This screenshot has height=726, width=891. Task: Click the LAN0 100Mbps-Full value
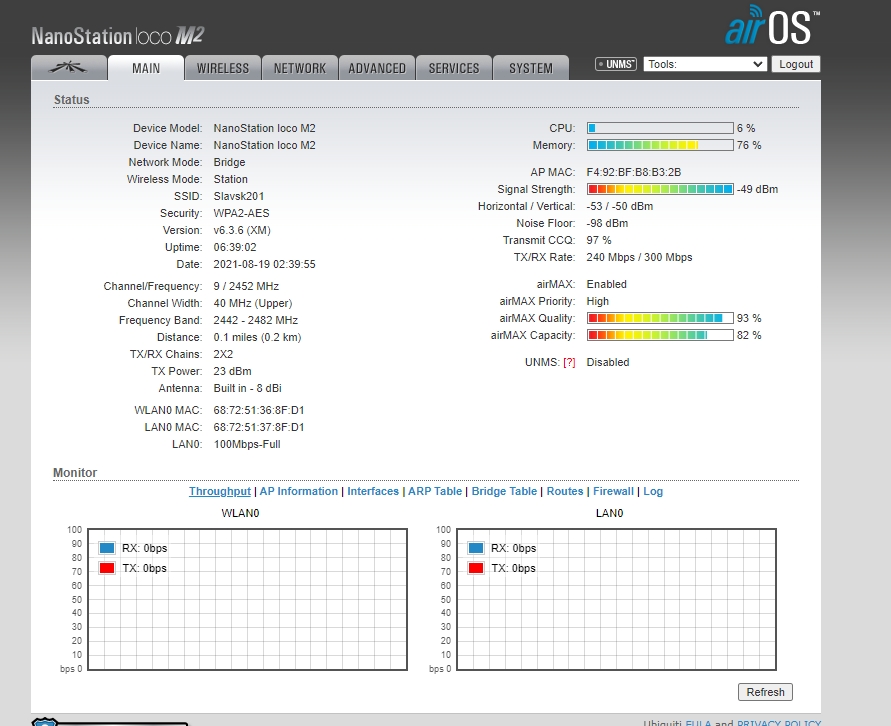pyautogui.click(x=247, y=444)
